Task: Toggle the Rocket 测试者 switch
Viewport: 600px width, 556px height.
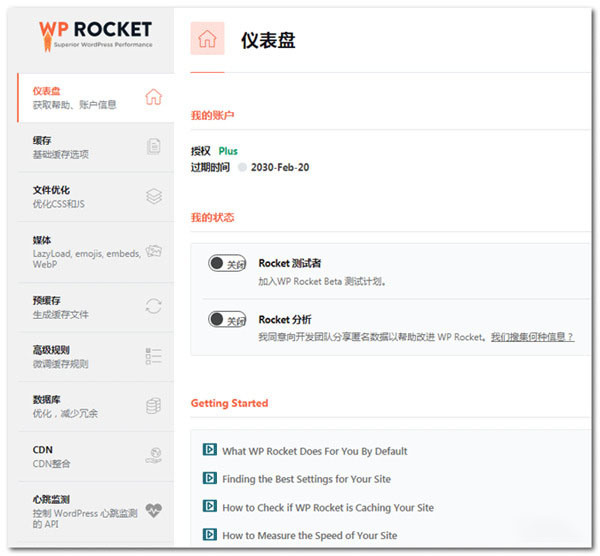Action: pyautogui.click(x=227, y=263)
